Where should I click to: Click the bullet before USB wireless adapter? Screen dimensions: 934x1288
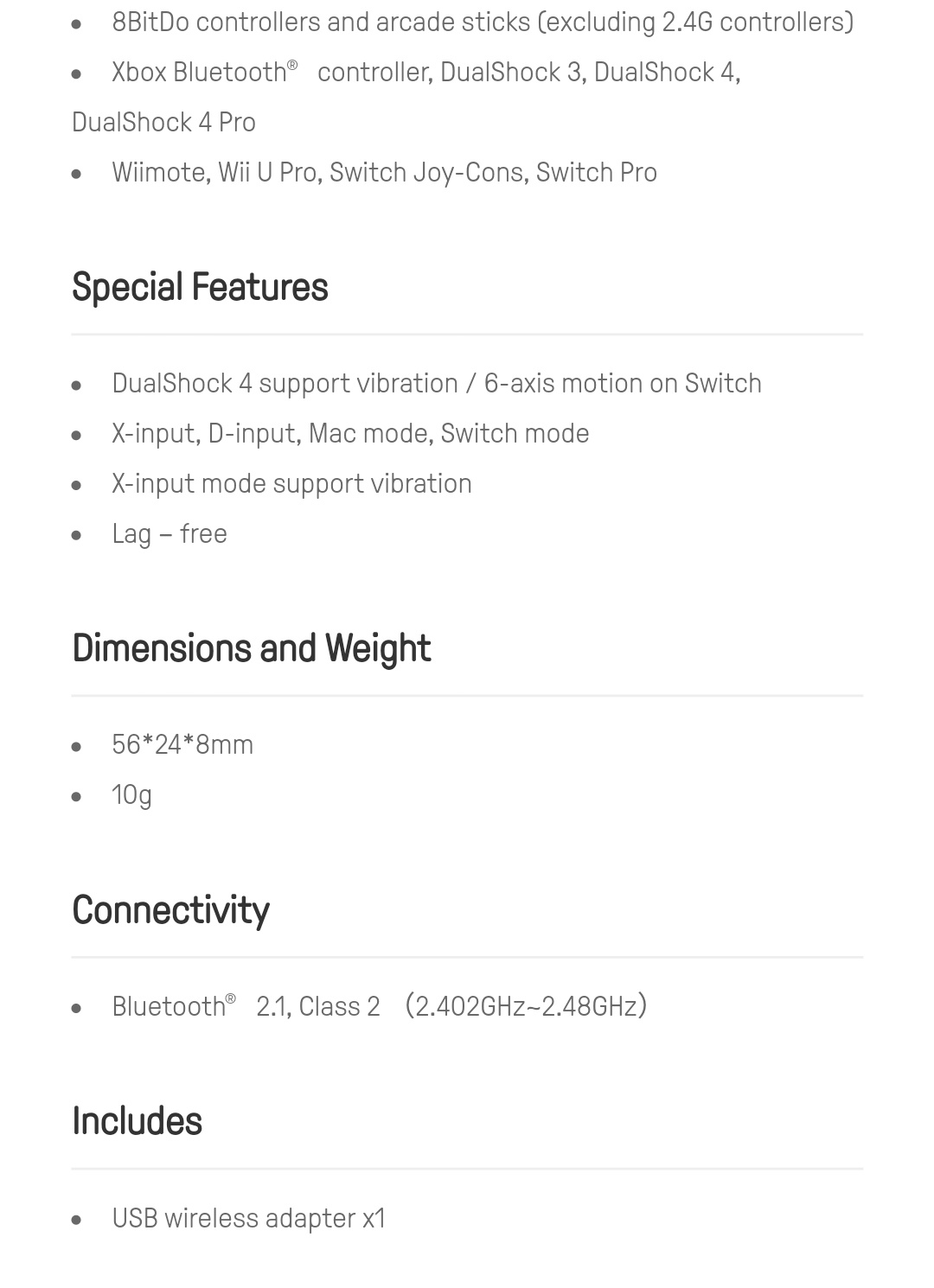pos(77,1221)
